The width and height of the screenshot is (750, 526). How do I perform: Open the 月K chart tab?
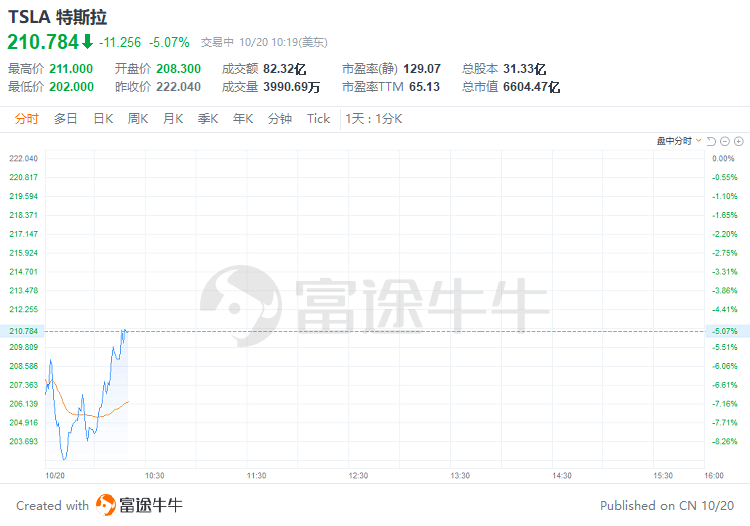pos(173,119)
